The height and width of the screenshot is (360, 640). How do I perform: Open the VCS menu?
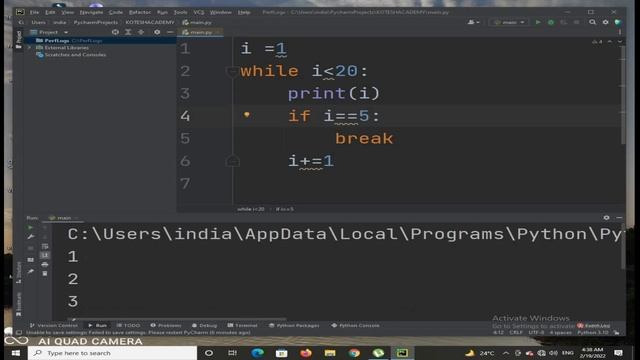[199, 12]
